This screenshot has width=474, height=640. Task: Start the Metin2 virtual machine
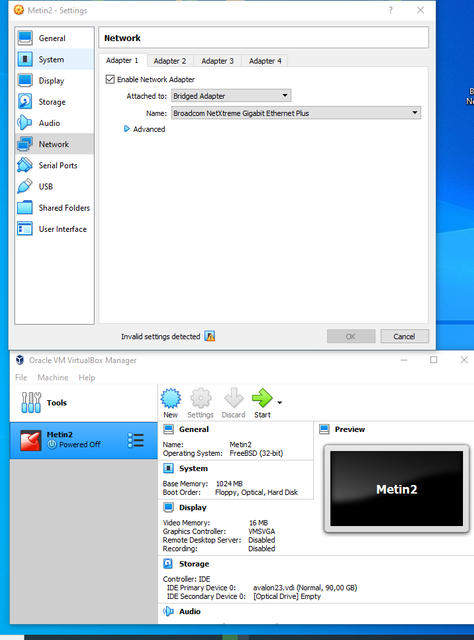click(x=262, y=403)
